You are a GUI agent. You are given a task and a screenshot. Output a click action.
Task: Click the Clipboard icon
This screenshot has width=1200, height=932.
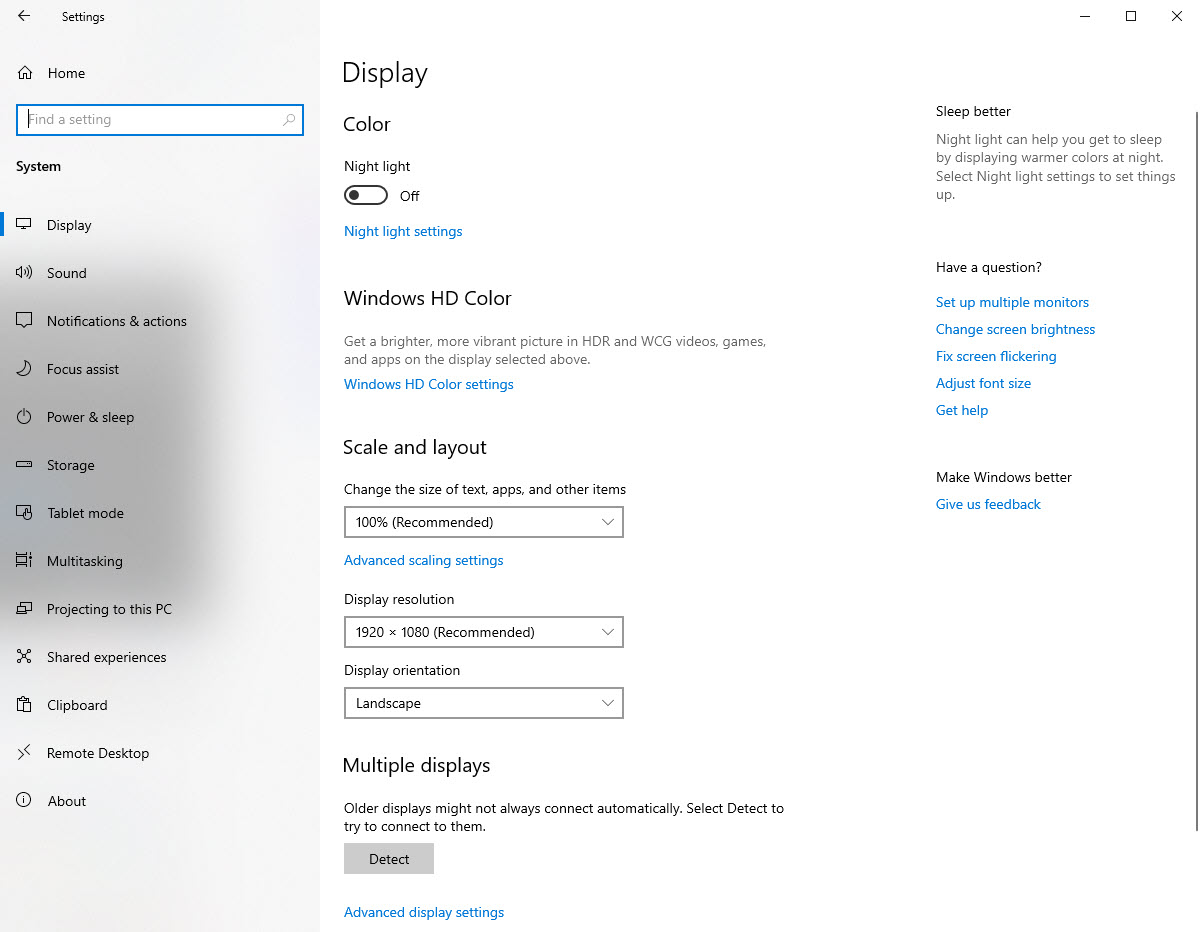[24, 705]
